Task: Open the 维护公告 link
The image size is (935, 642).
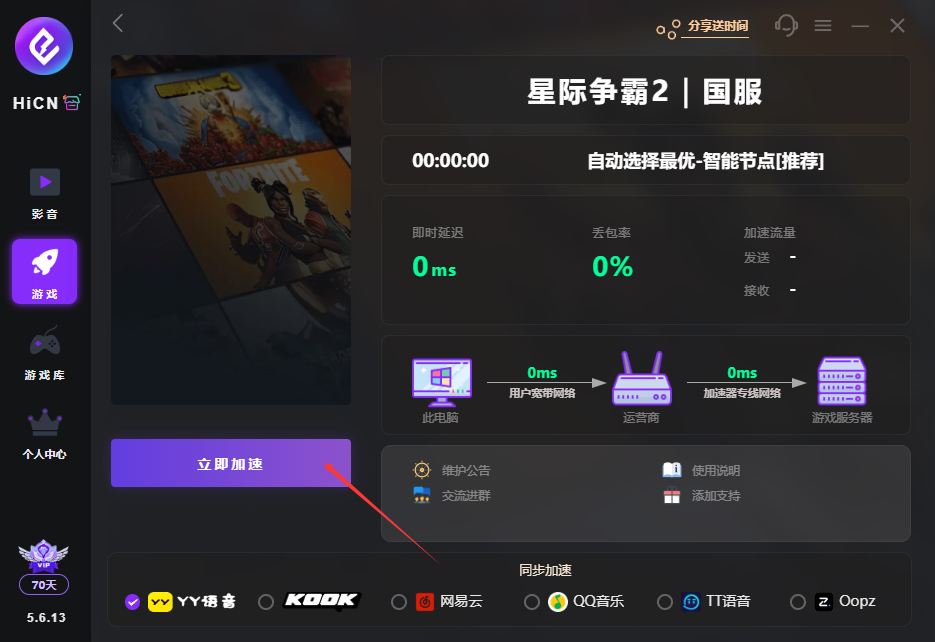Action: (466, 470)
